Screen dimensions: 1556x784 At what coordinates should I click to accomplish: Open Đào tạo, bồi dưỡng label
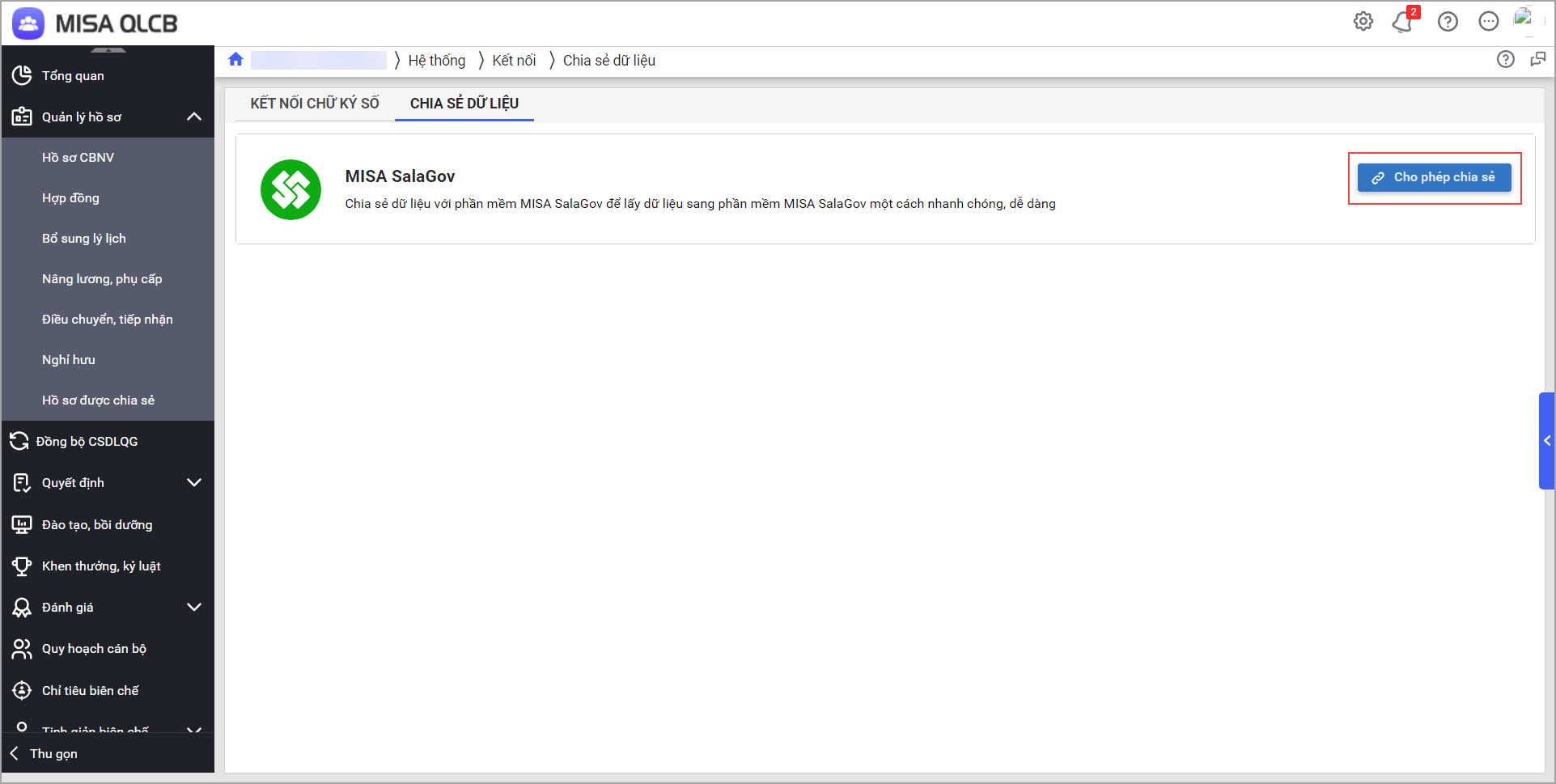pyautogui.click(x=97, y=525)
